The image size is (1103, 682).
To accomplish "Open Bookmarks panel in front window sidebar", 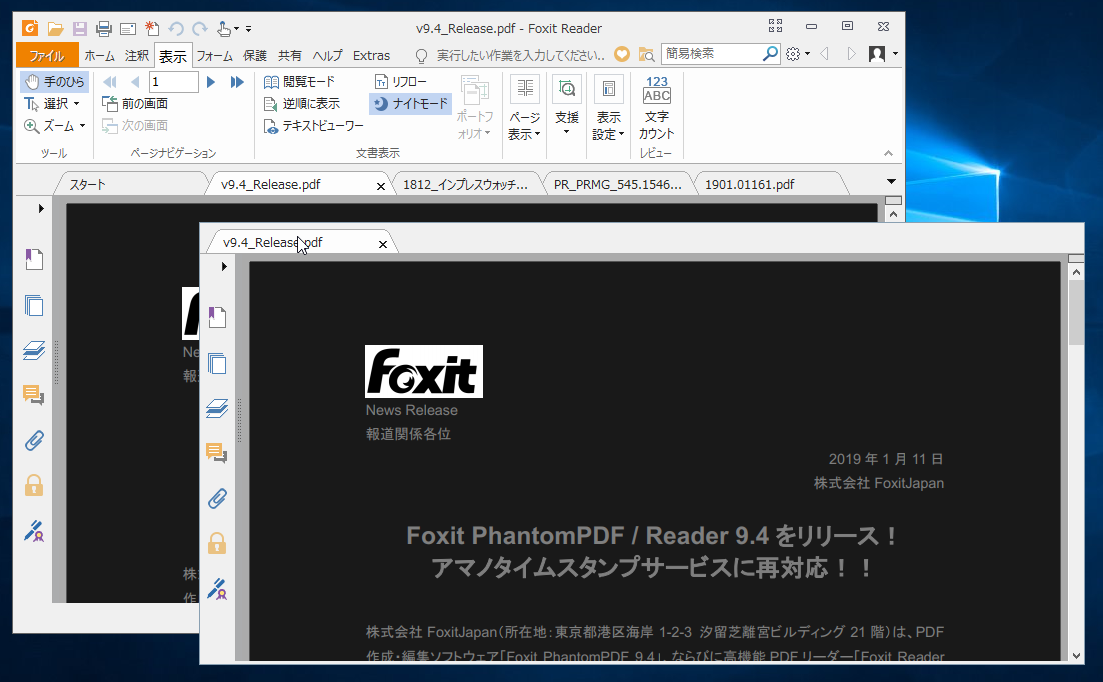I will [x=217, y=317].
